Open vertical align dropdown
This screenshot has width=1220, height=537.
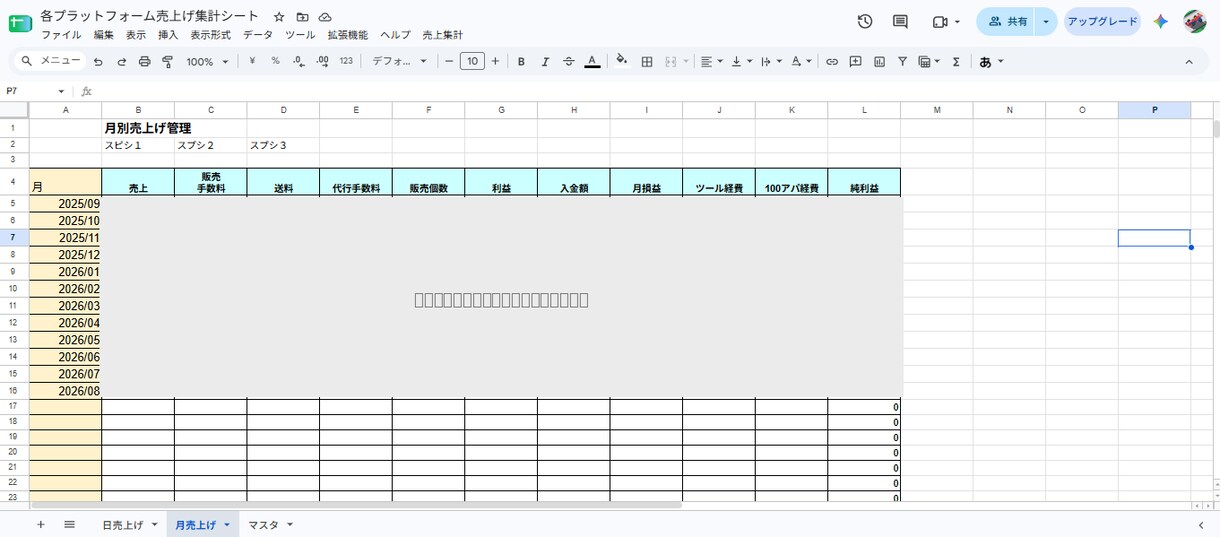point(741,61)
